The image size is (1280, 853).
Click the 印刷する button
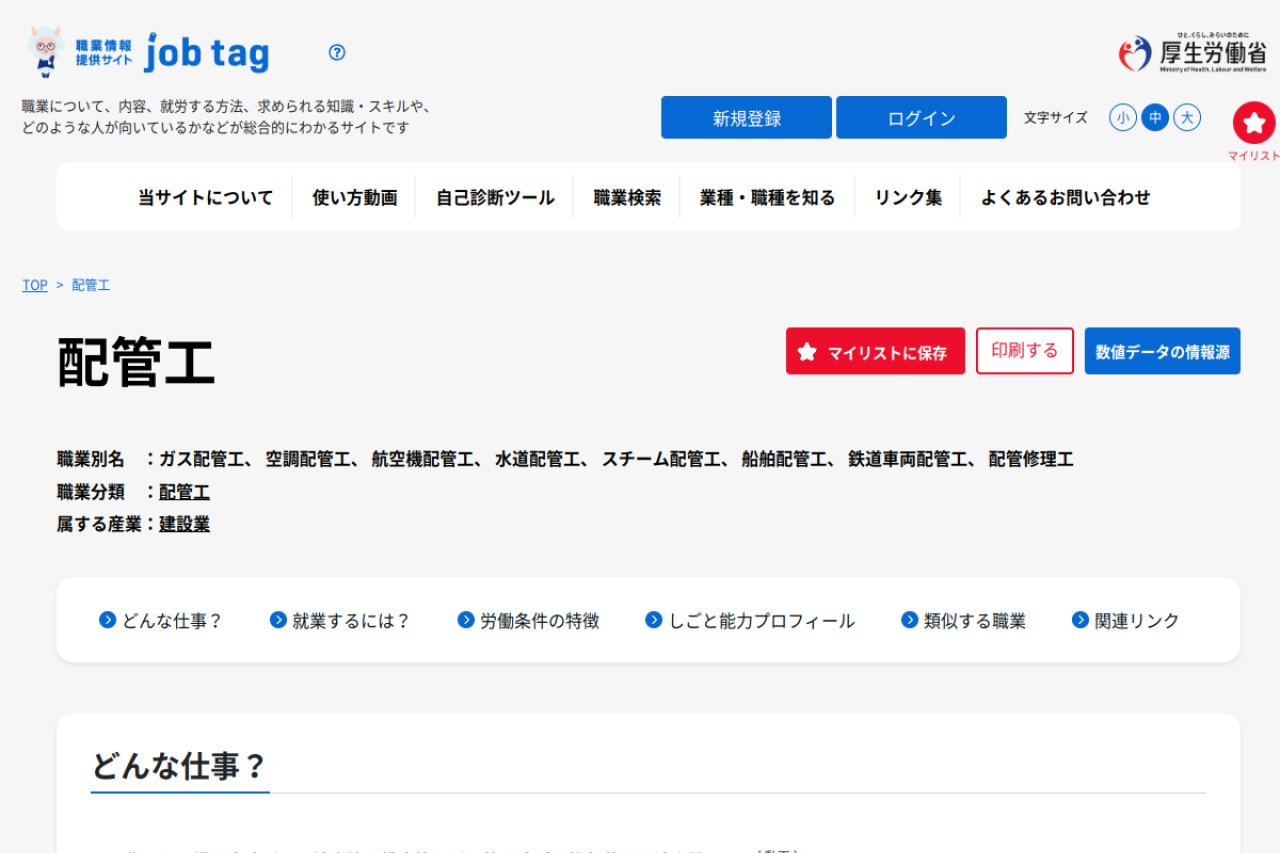(x=1025, y=351)
